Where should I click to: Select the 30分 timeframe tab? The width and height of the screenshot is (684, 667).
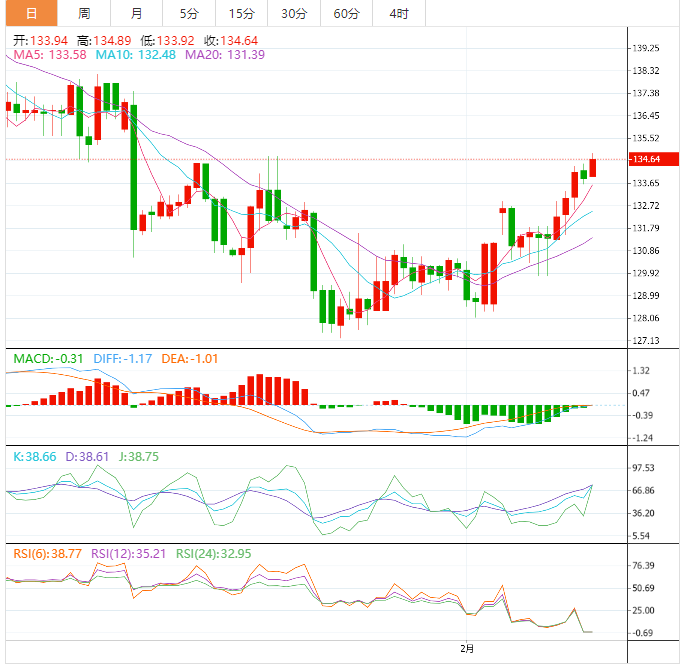(x=294, y=14)
